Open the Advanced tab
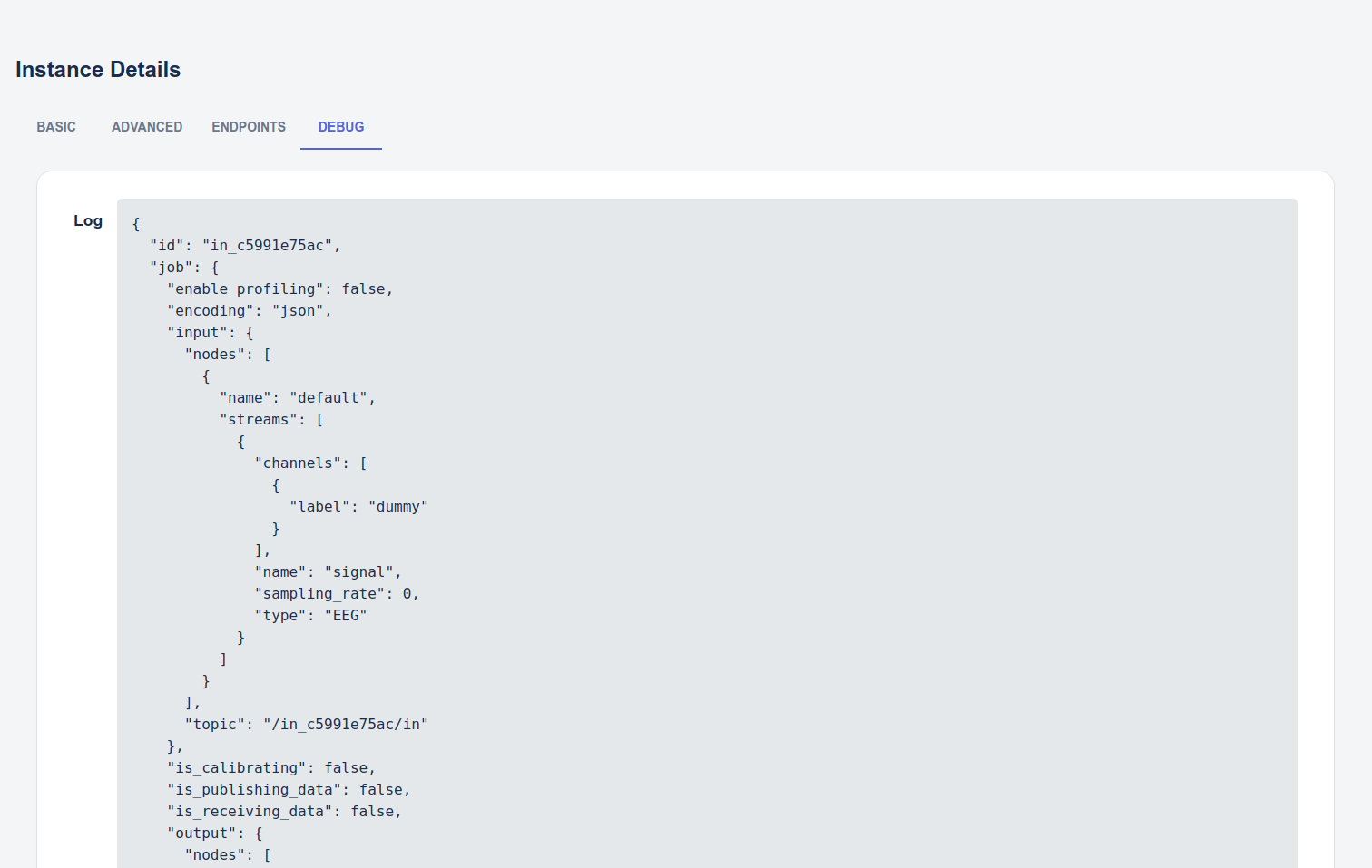 (147, 127)
